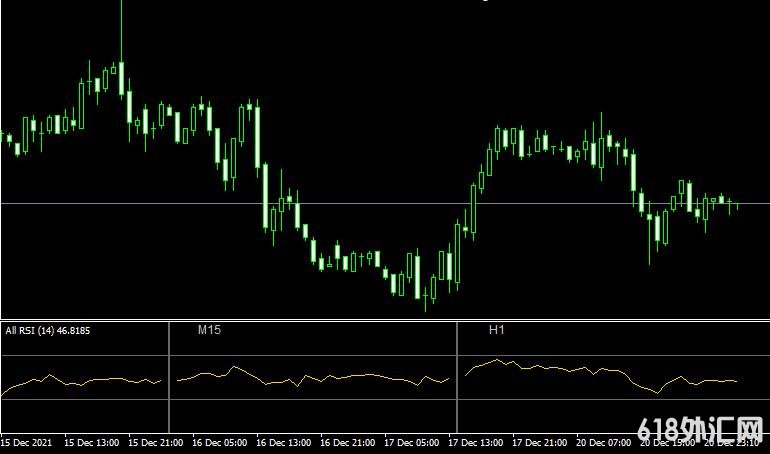This screenshot has width=770, height=454.
Task: Click the '15 Dec 13:00' time axis label
Action: (x=91, y=443)
